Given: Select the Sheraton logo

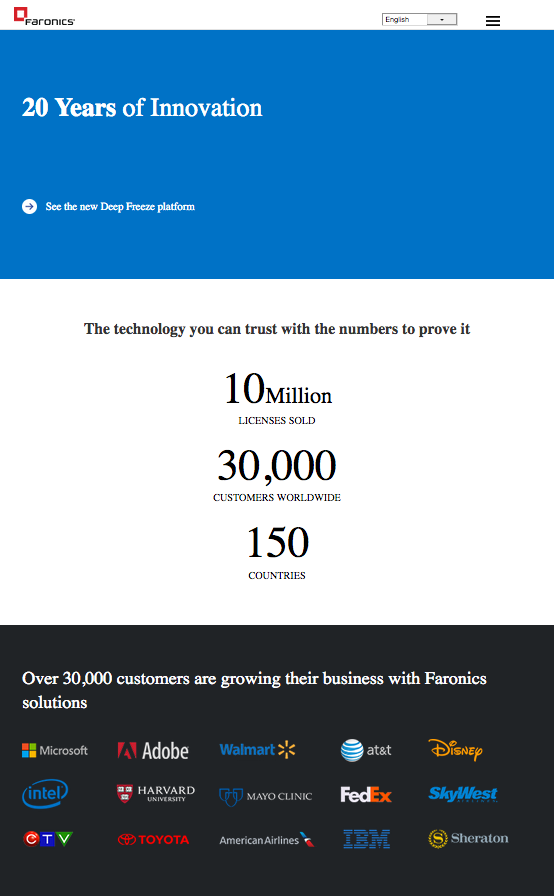Looking at the screenshot, I should point(468,838).
